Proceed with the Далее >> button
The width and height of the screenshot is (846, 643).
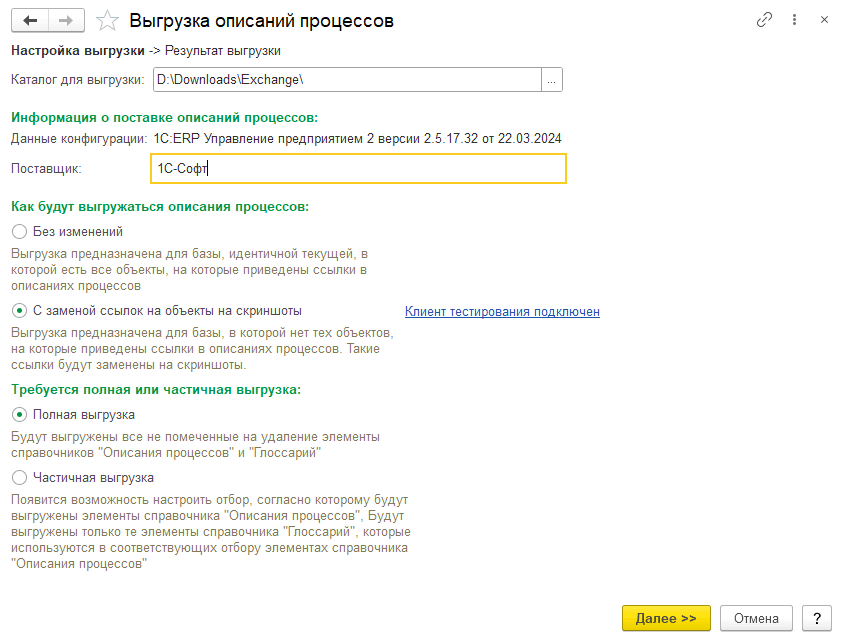[x=666, y=618]
